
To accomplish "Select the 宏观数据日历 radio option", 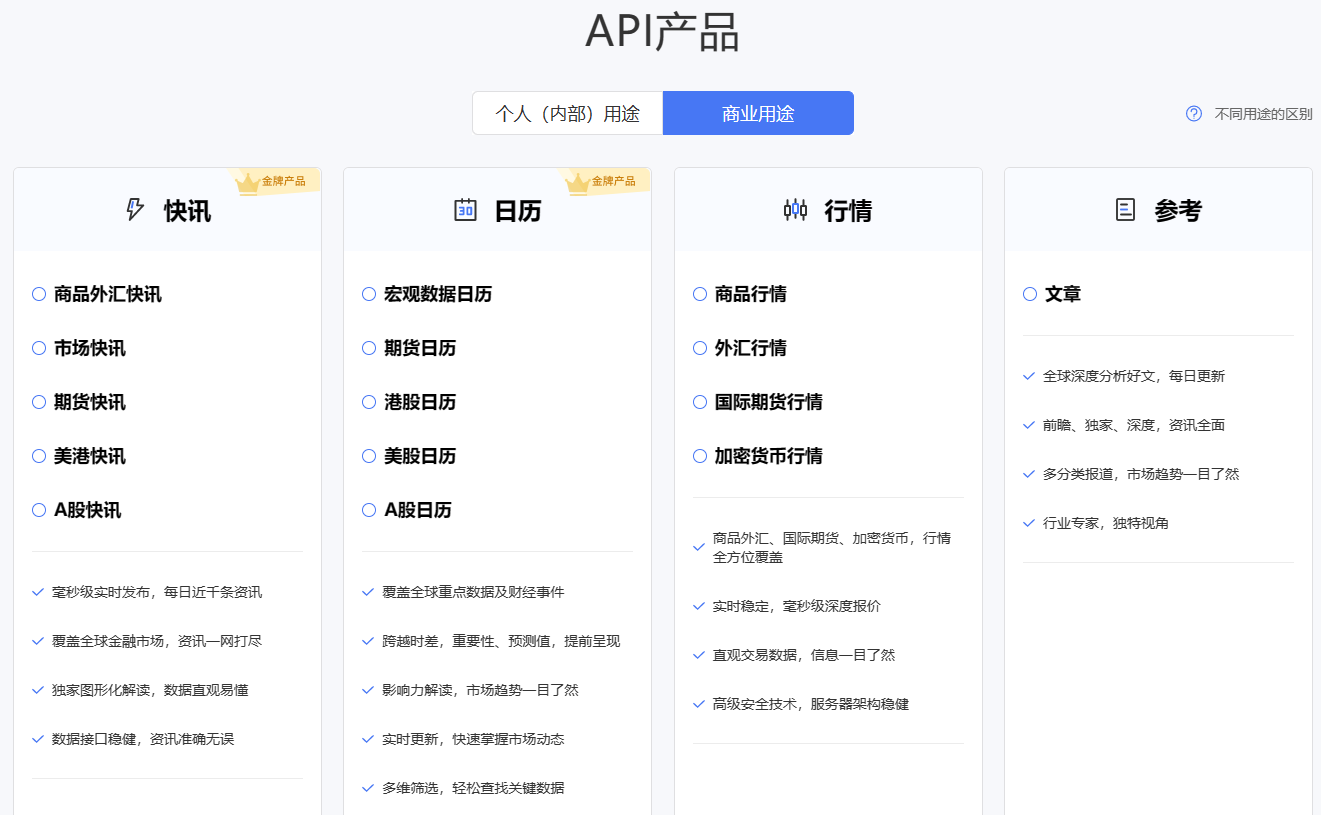I will click(x=369, y=294).
